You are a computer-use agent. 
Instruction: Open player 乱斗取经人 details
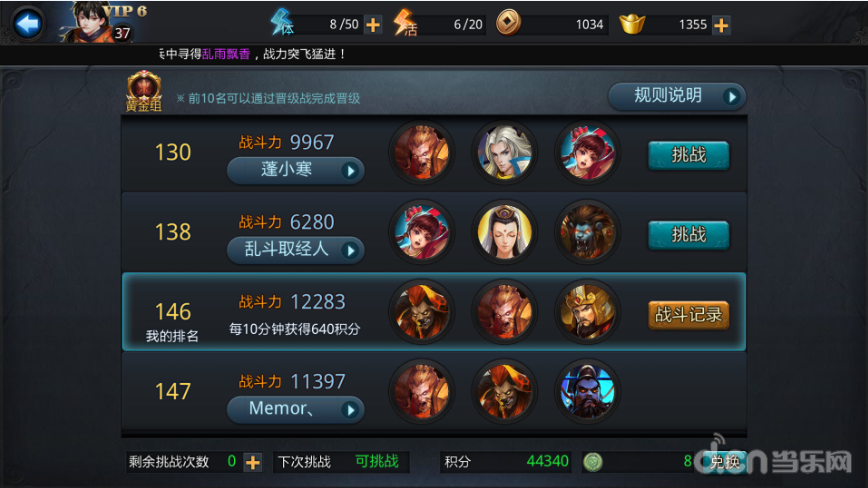296,250
